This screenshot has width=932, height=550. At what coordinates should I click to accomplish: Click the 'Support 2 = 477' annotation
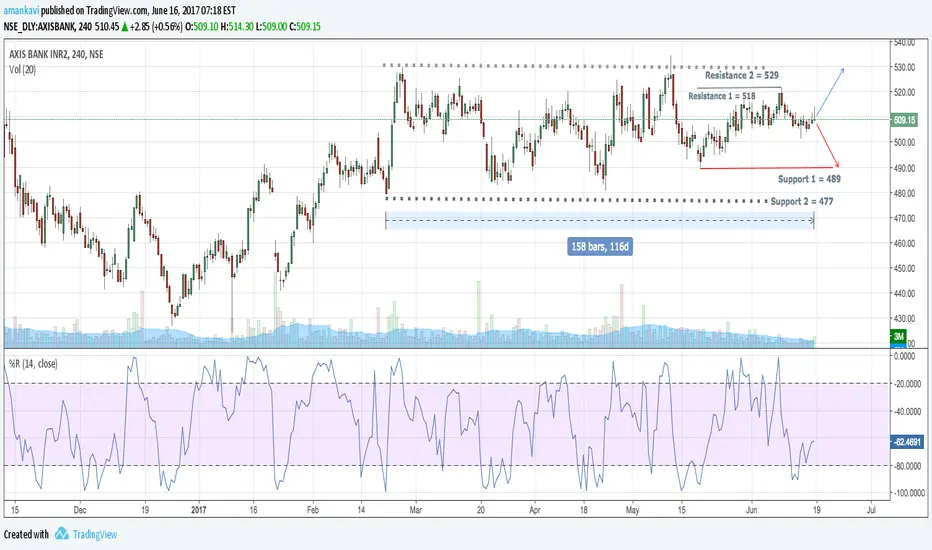pyautogui.click(x=802, y=201)
